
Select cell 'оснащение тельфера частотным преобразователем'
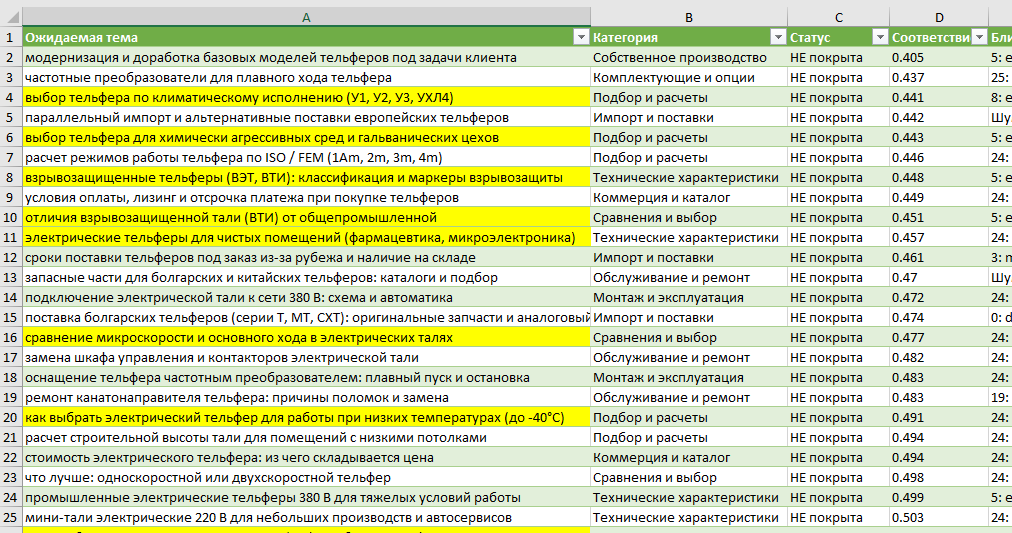(306, 377)
